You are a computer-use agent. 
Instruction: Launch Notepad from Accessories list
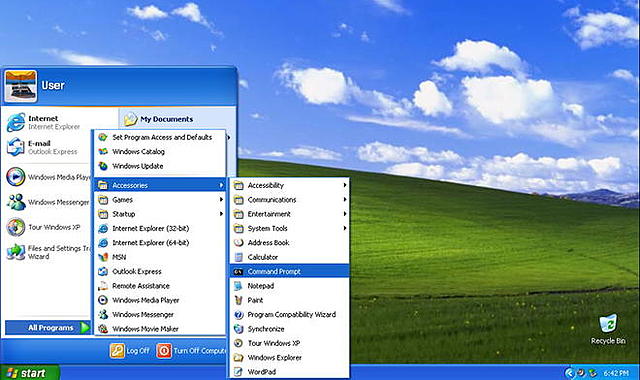[x=289, y=286]
